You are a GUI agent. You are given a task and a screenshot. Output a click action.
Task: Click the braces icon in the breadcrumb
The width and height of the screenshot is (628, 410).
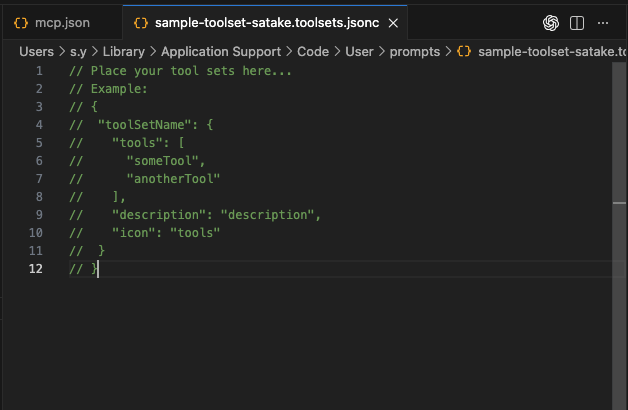click(x=464, y=50)
